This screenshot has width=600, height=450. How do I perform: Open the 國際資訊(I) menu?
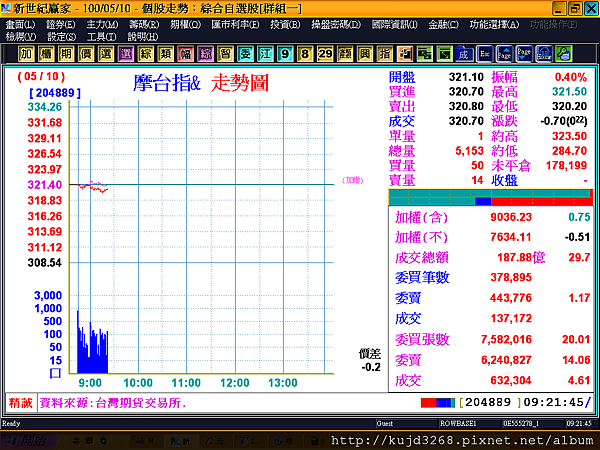395,25
